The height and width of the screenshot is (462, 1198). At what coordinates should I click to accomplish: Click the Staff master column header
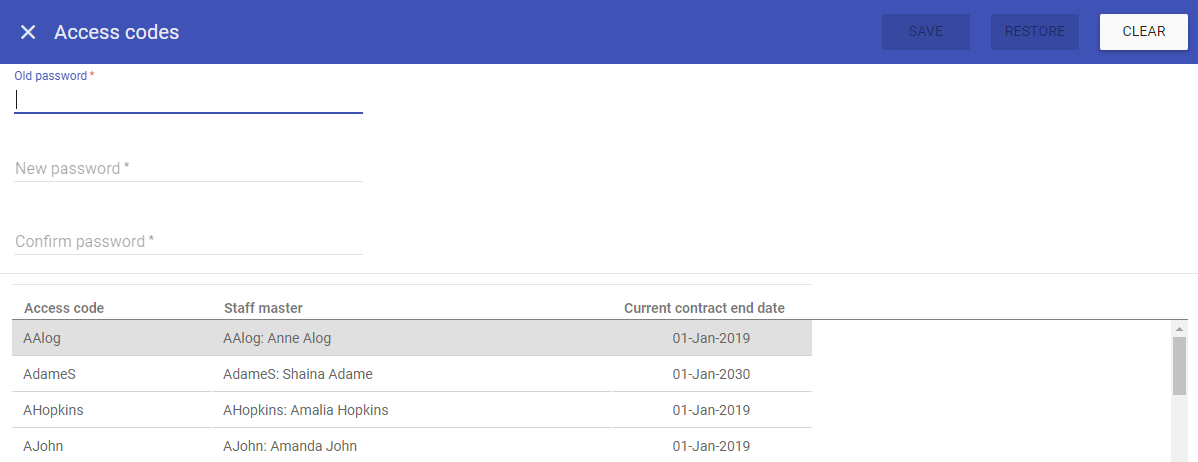click(263, 308)
